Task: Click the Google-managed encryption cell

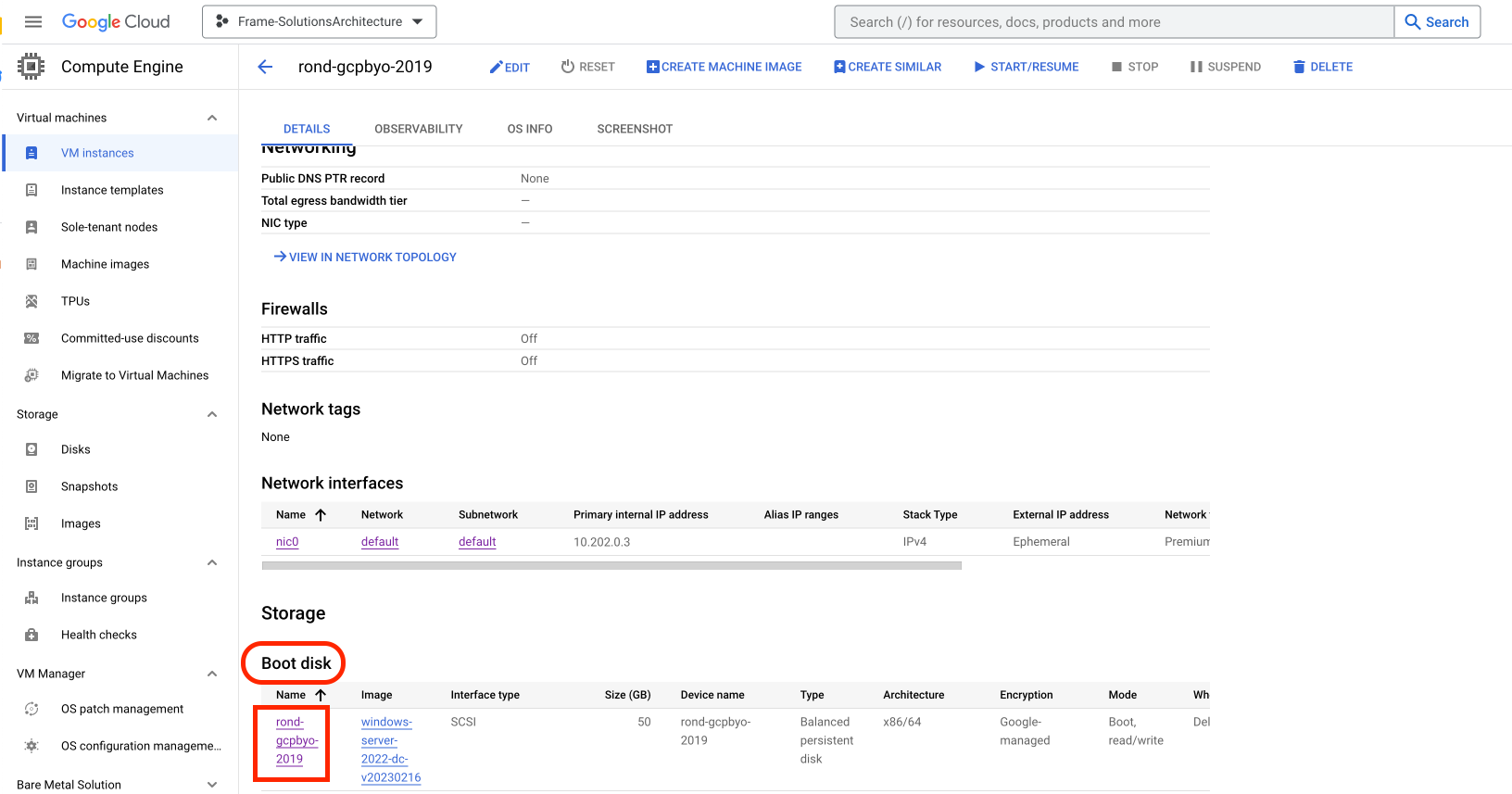Action: (1025, 731)
